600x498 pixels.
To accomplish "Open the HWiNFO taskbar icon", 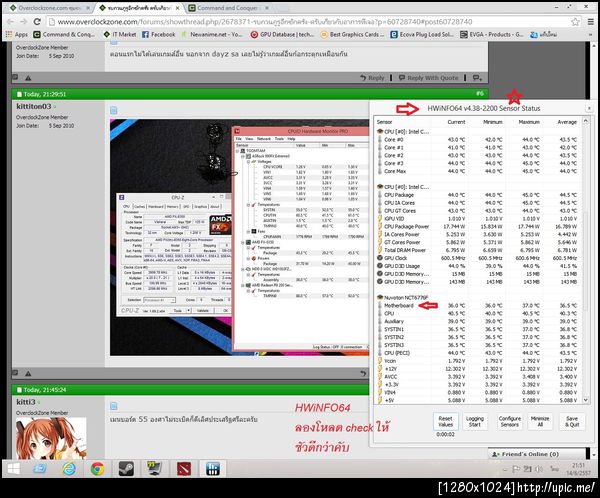I will 212,469.
